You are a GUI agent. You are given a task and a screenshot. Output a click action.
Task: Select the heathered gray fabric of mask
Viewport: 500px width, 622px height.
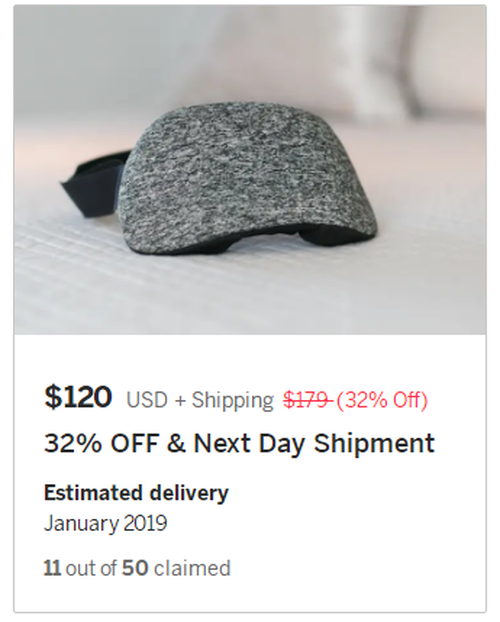pos(248,179)
